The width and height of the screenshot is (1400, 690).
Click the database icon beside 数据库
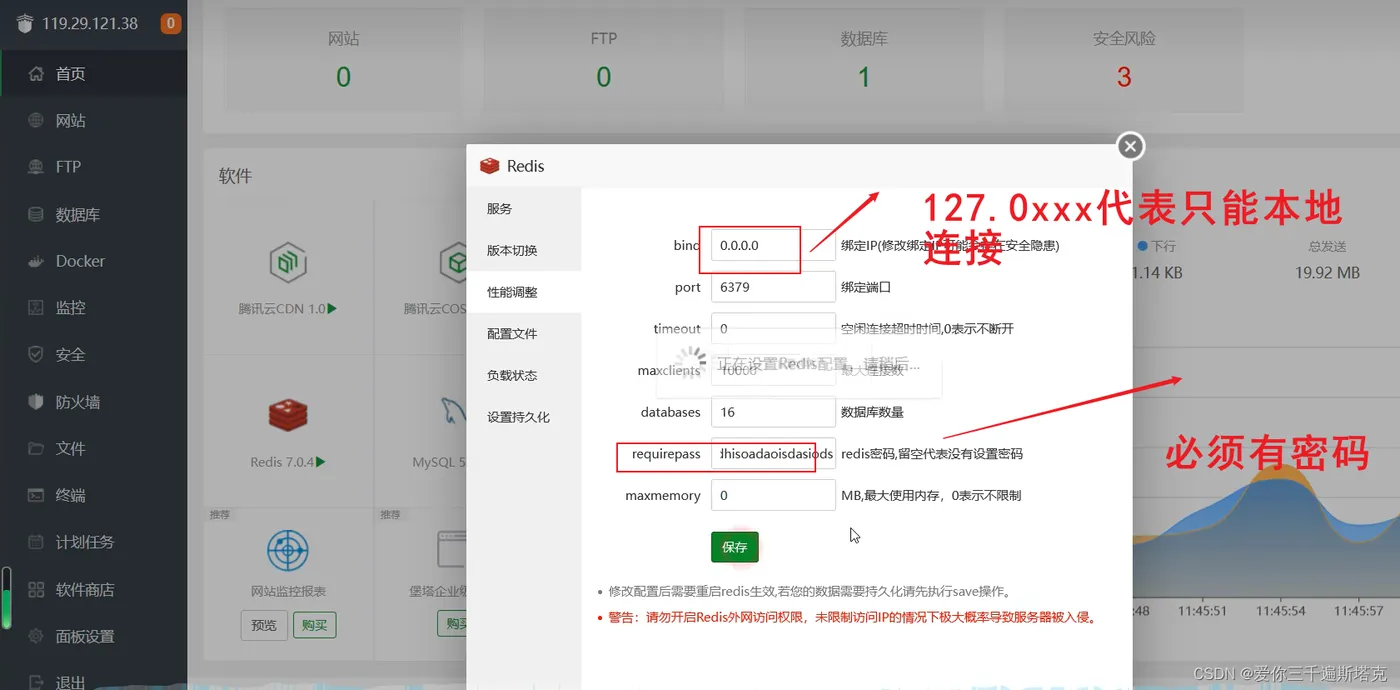[36, 214]
